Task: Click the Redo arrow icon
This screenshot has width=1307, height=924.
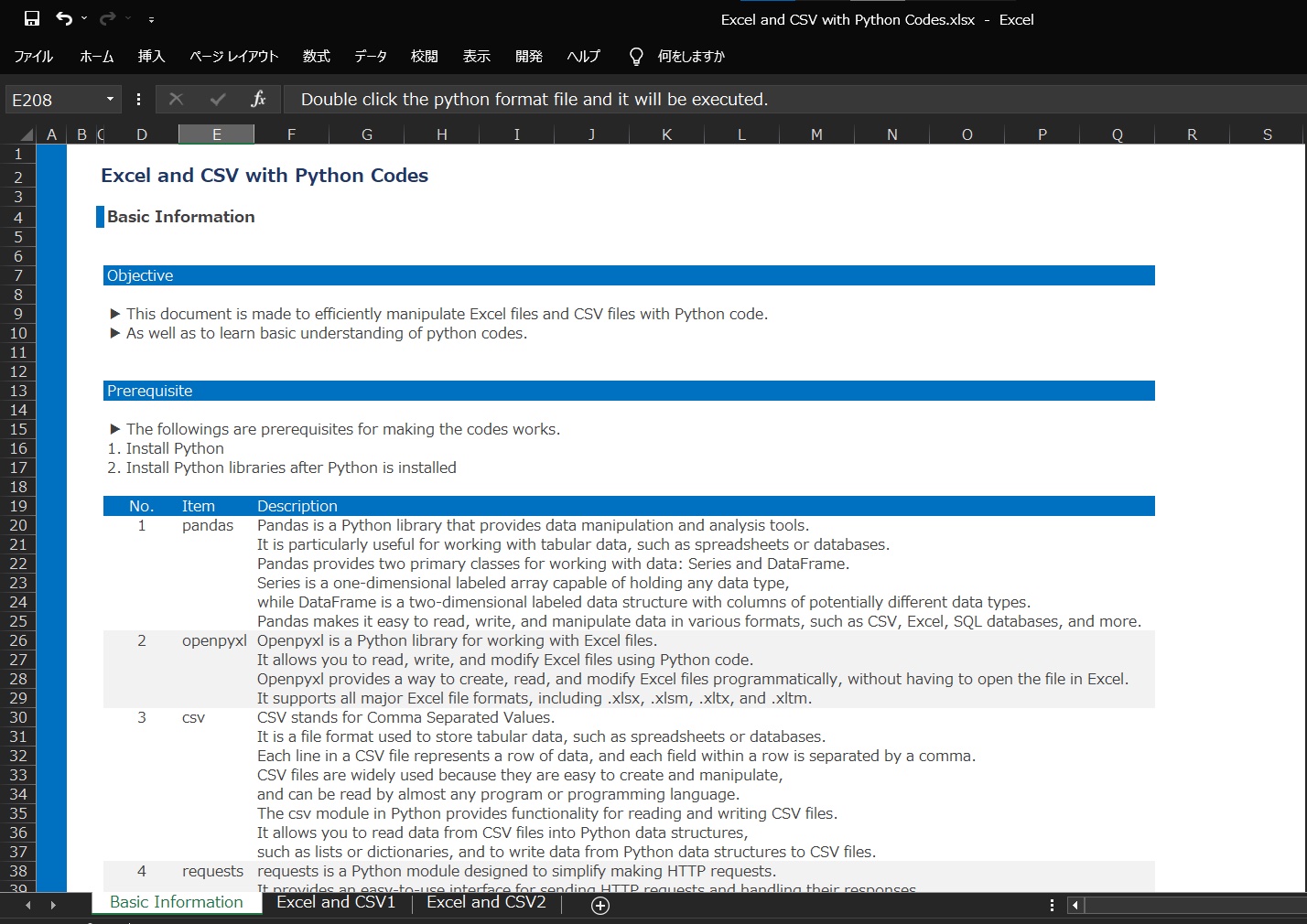Action: [x=108, y=18]
